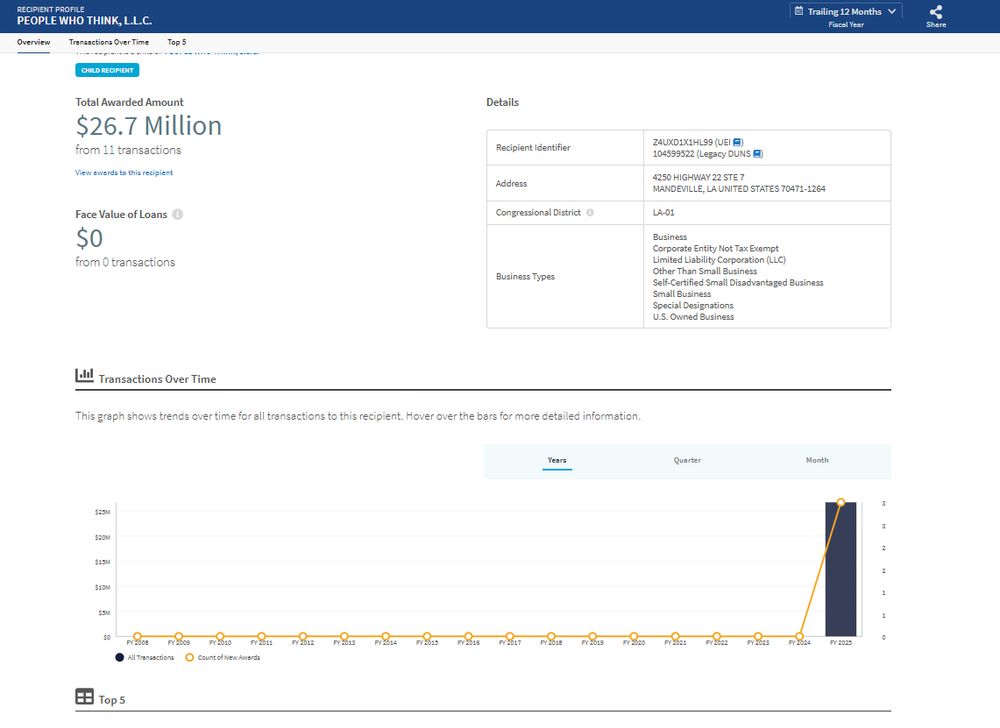Click the info icon beside Face Value of Loans

tap(178, 214)
